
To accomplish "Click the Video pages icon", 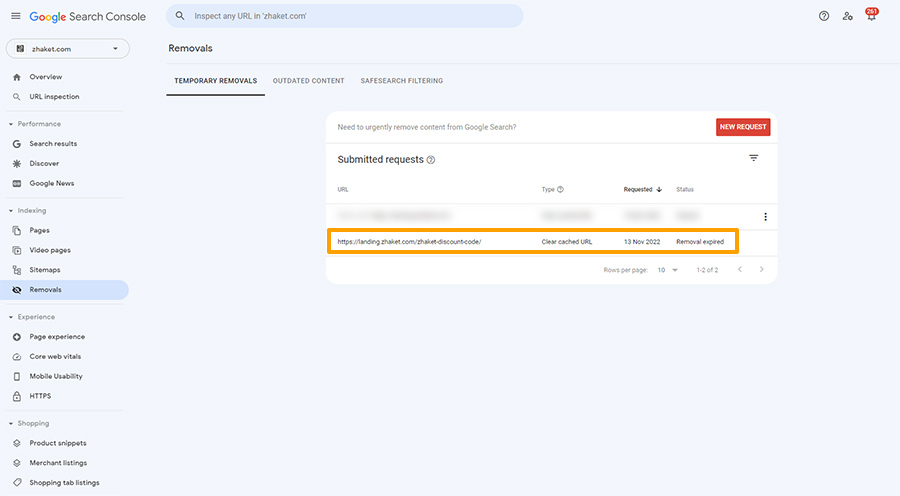I will pyautogui.click(x=17, y=250).
